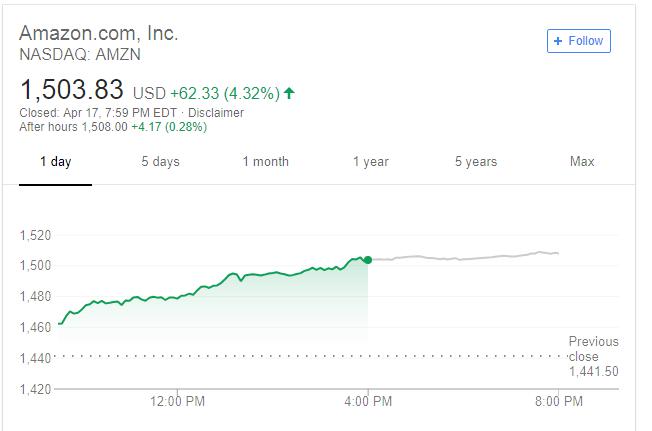Switch to the 5 days view
This screenshot has height=431, width=652.
tap(160, 162)
